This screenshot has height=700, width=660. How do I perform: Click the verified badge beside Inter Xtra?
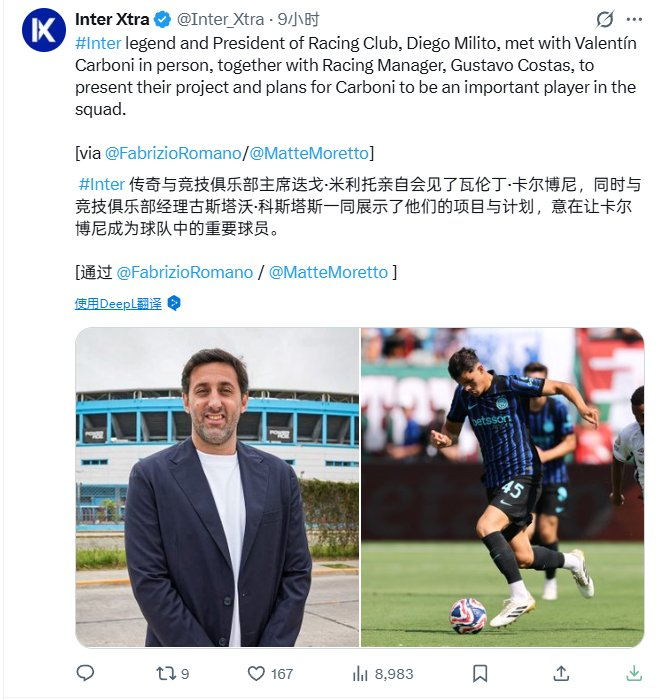click(163, 20)
